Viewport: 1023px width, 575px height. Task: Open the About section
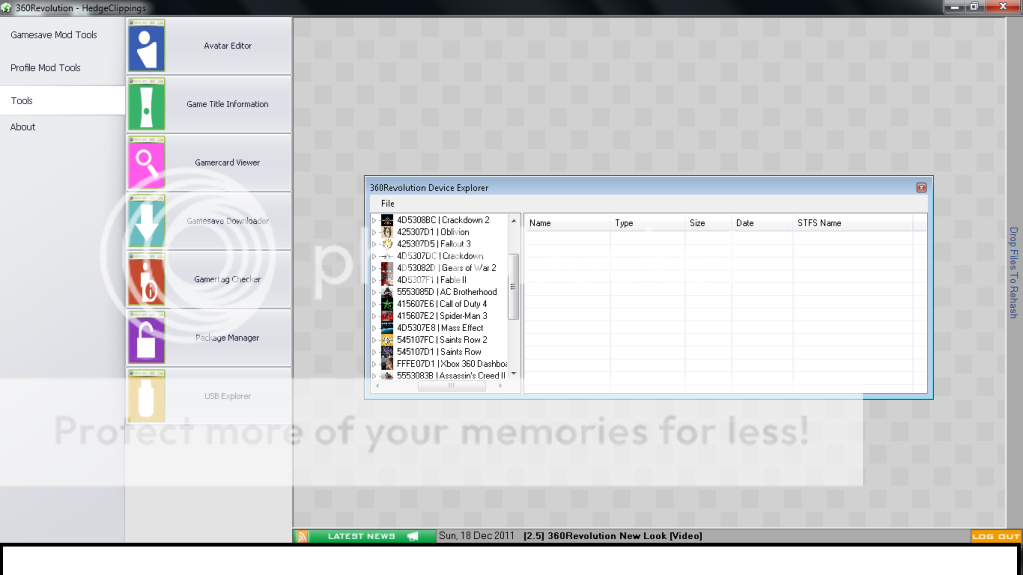[x=23, y=127]
